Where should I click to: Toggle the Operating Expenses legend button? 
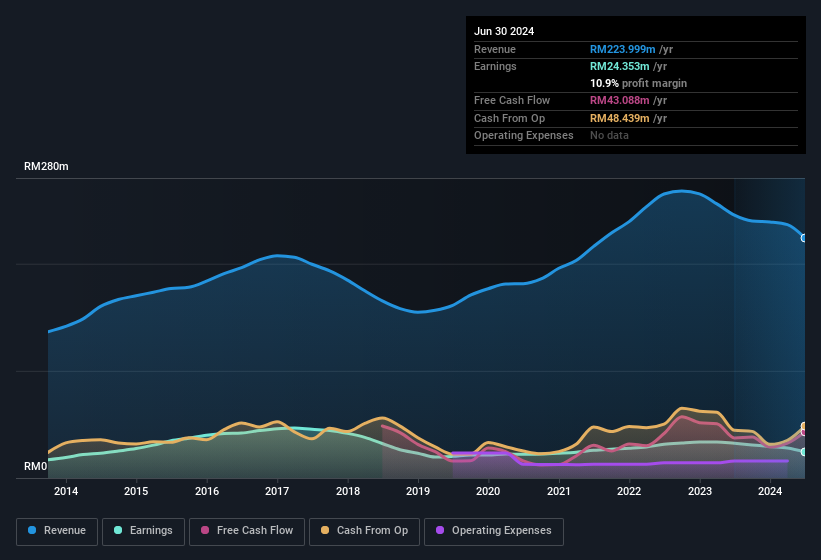pos(494,531)
